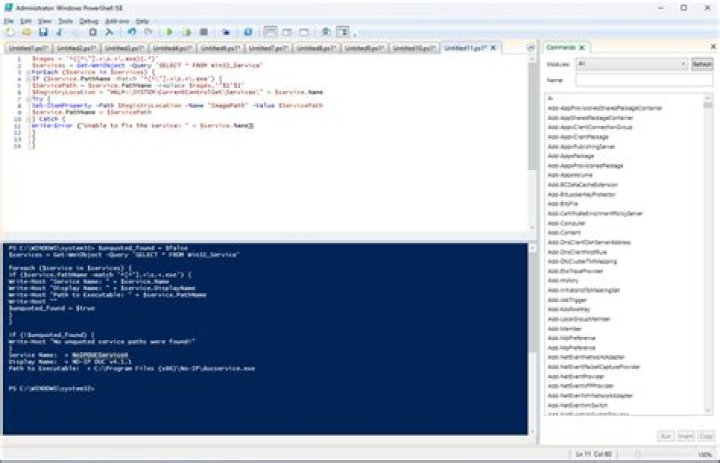Redo the edit with the grey arrow icon

click(148, 32)
